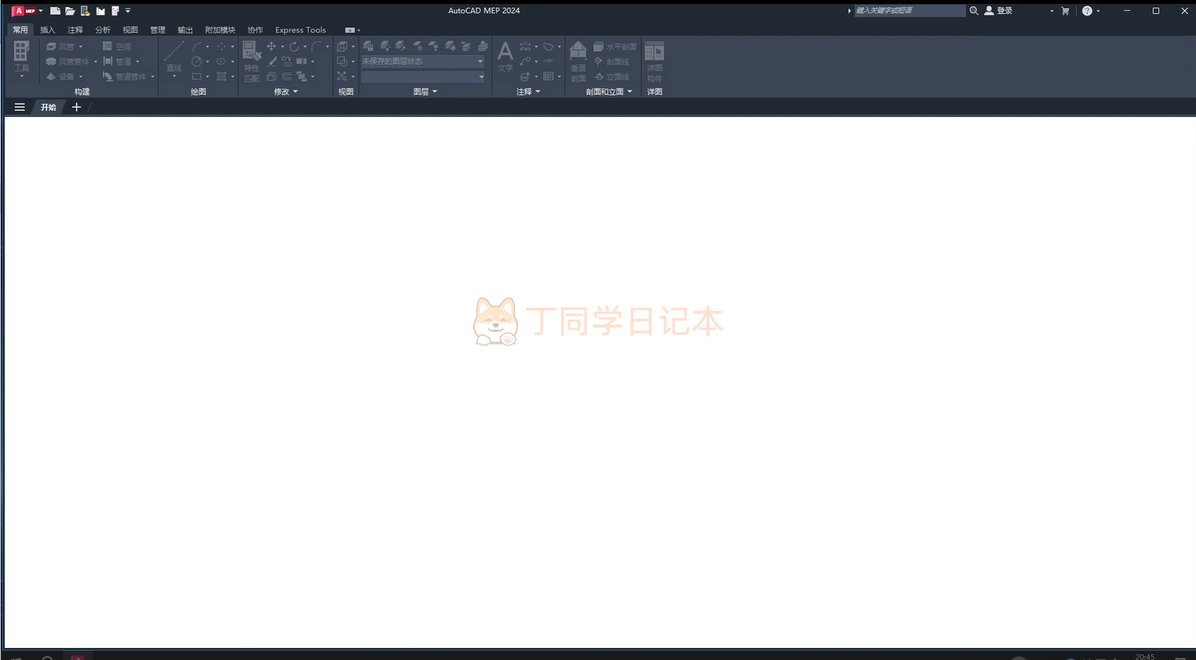Open the Autodesk App Store cart icon
Screen dimensions: 1196x660
[1065, 11]
